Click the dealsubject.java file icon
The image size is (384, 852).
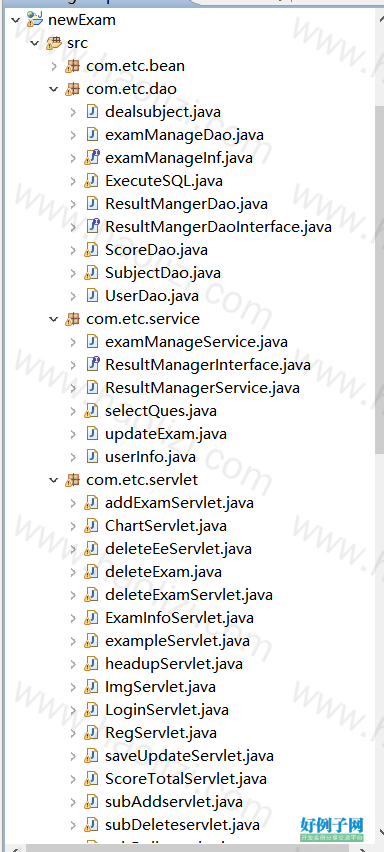coord(92,112)
